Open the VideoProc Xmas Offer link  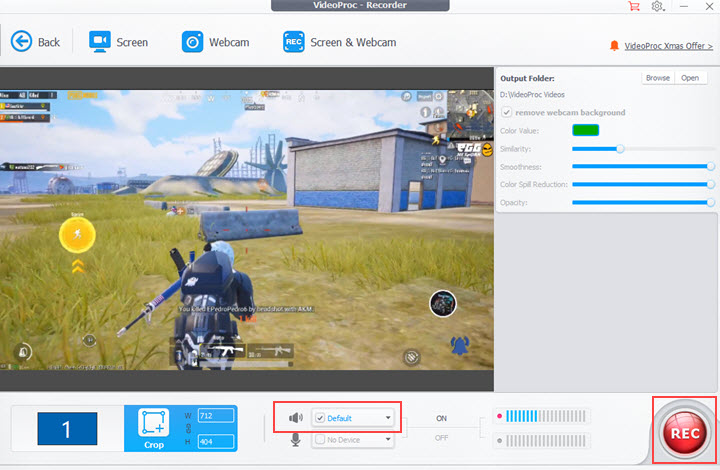click(667, 46)
